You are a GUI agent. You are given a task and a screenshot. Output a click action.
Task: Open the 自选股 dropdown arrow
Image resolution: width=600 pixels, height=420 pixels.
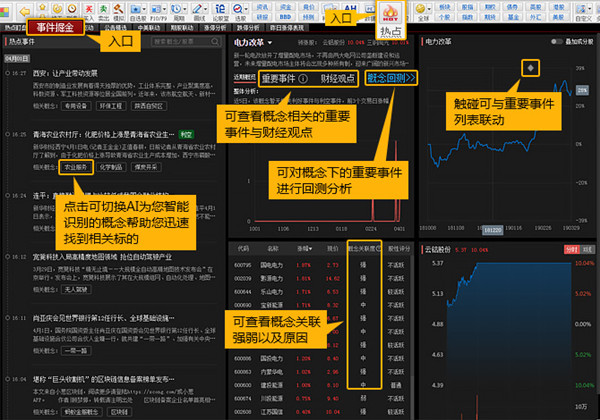click(x=144, y=9)
